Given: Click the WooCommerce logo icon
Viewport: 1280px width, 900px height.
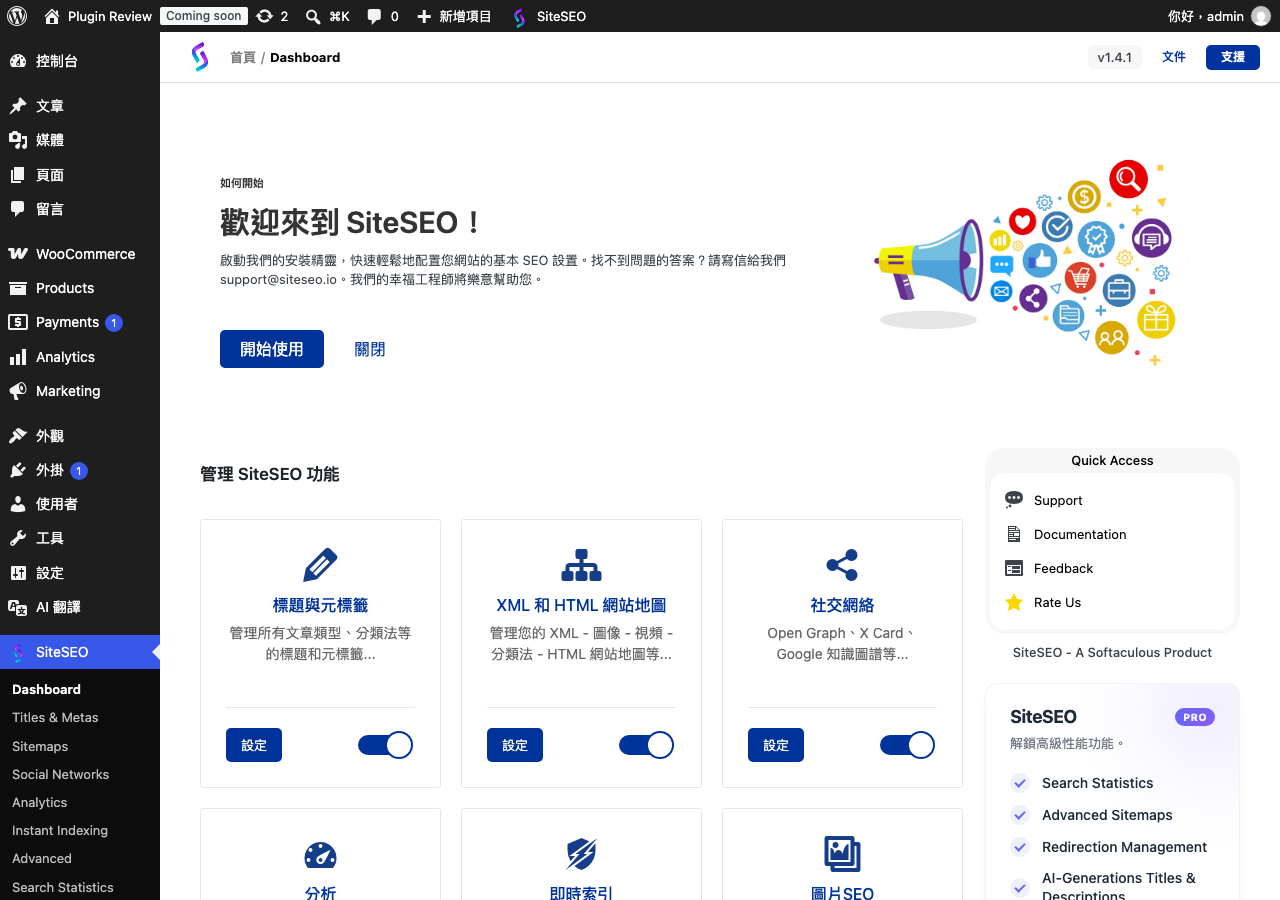Looking at the screenshot, I should point(18,254).
